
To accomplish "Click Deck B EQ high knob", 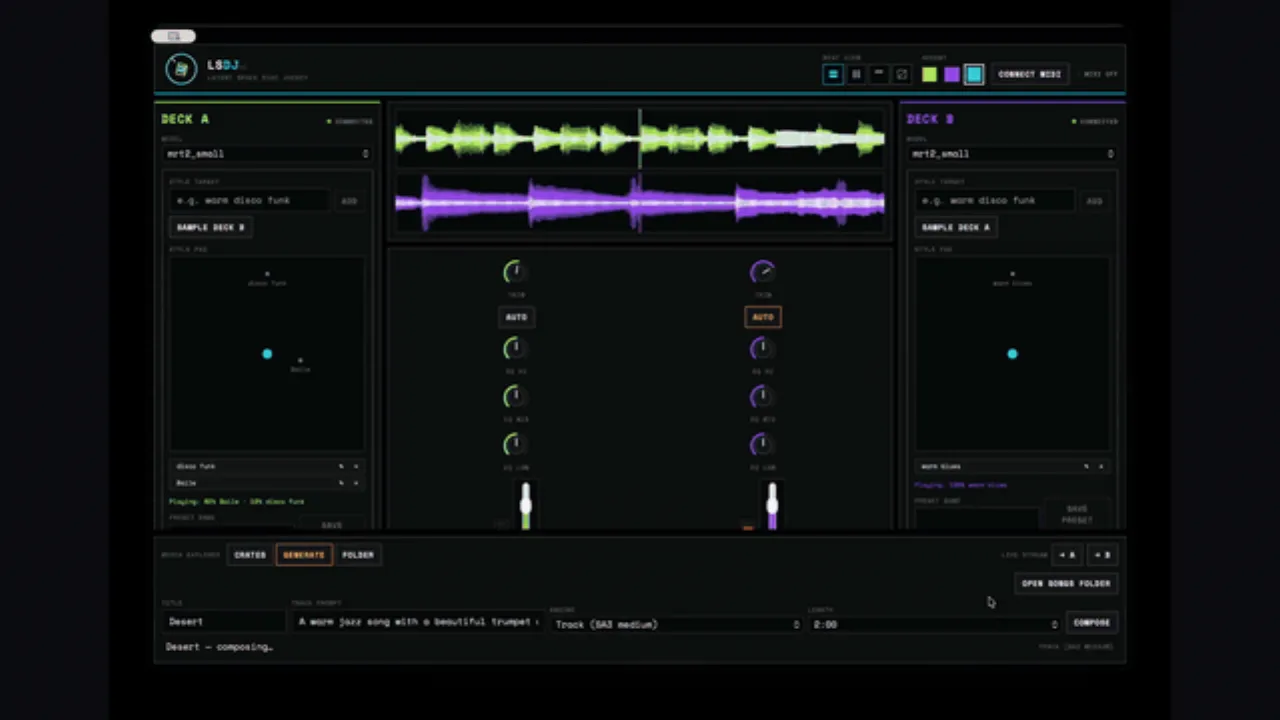I will (762, 348).
